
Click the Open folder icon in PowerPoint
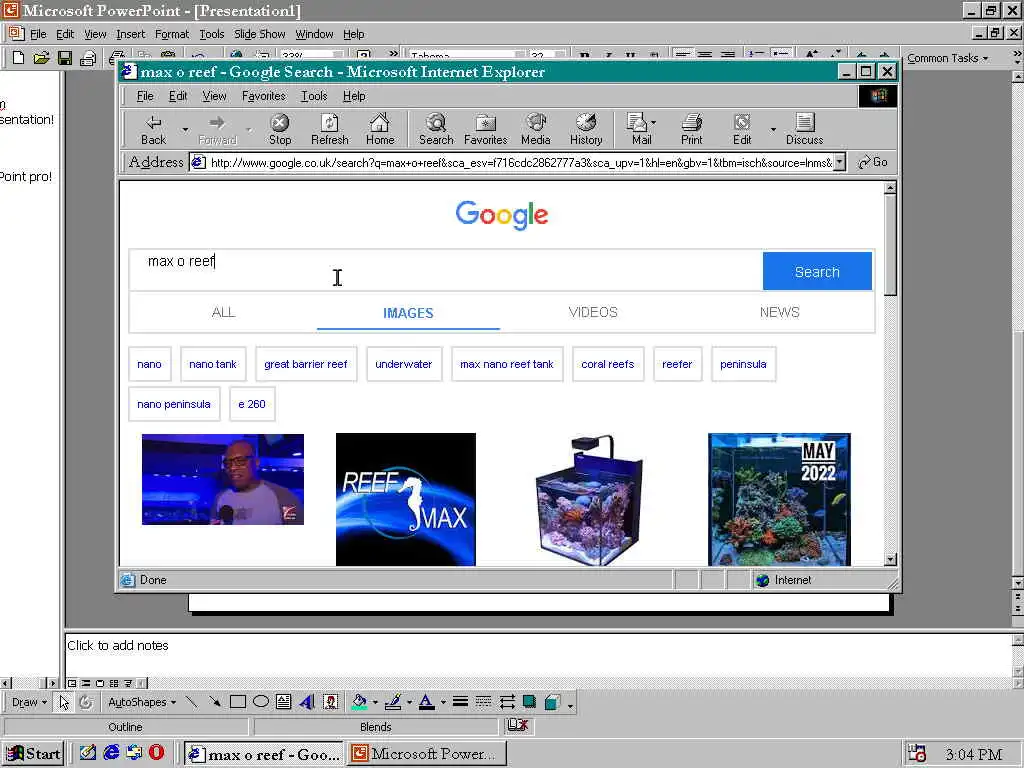pyautogui.click(x=41, y=58)
